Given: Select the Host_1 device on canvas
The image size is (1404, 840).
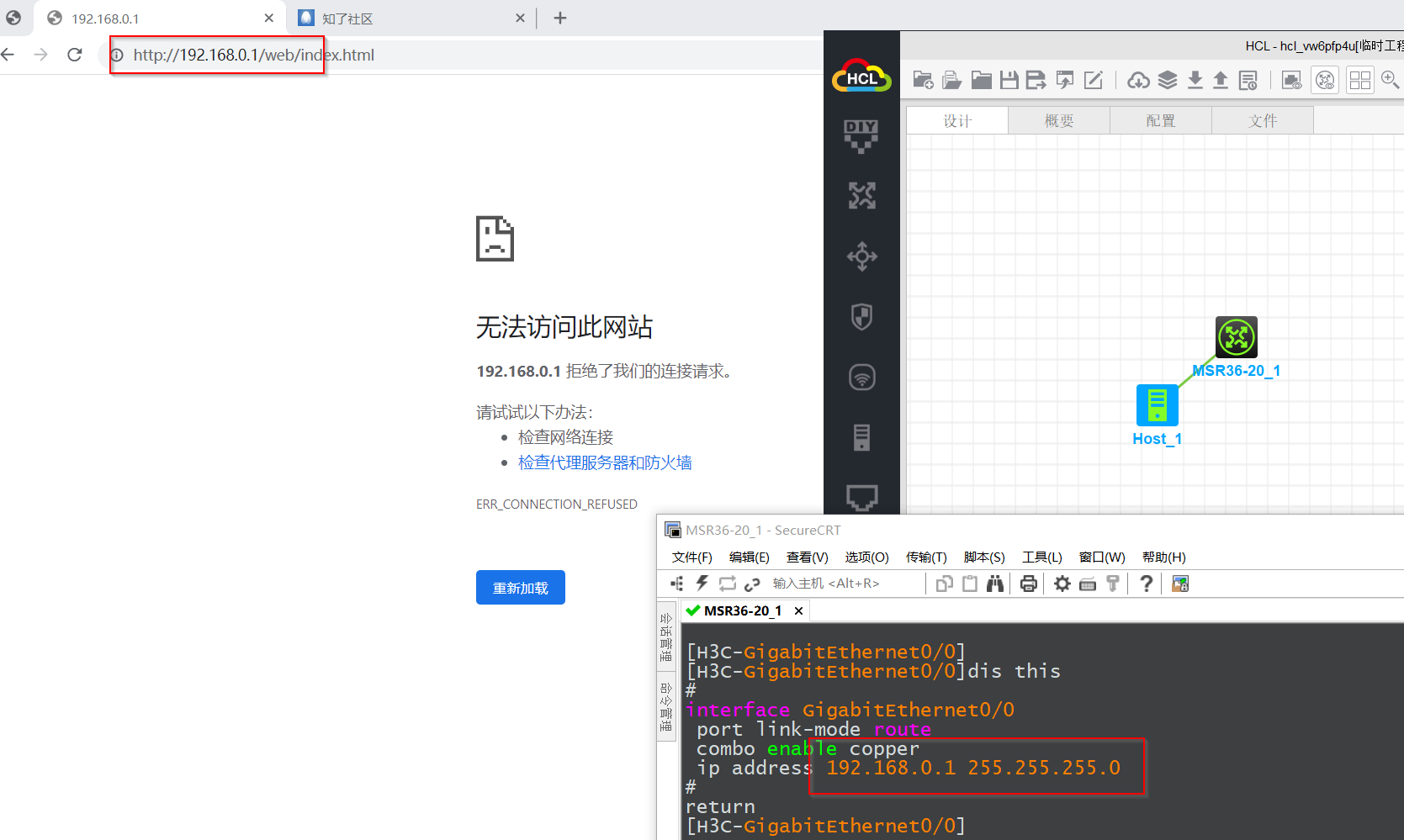Looking at the screenshot, I should tap(1158, 405).
